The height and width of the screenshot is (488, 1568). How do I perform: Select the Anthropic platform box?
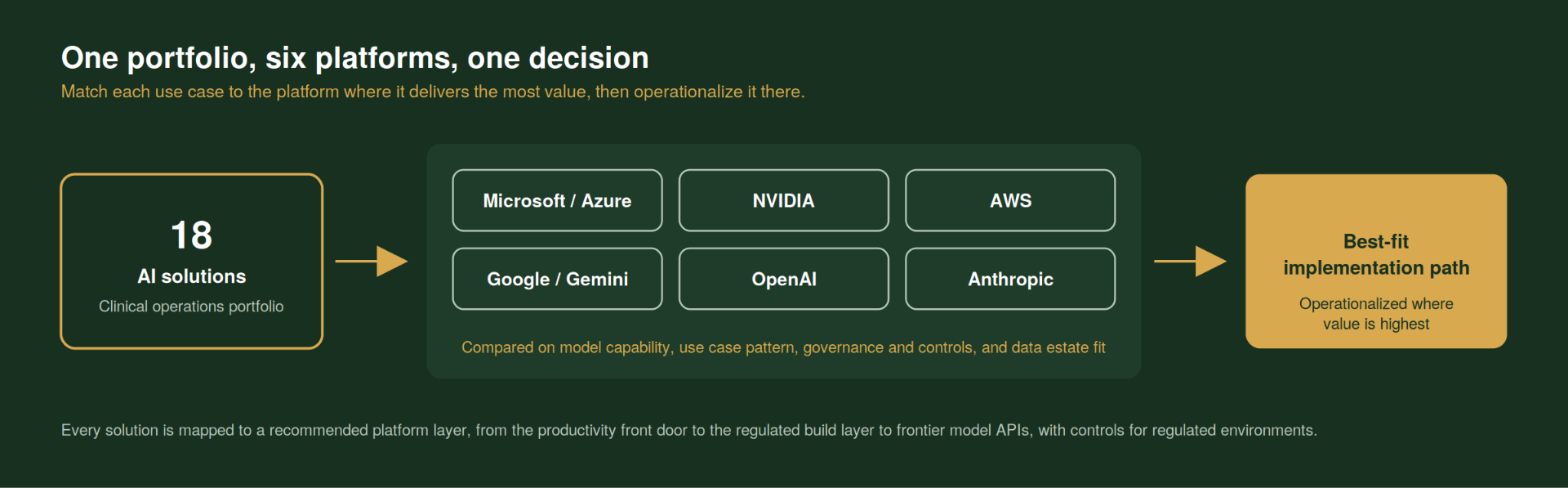pos(1010,279)
